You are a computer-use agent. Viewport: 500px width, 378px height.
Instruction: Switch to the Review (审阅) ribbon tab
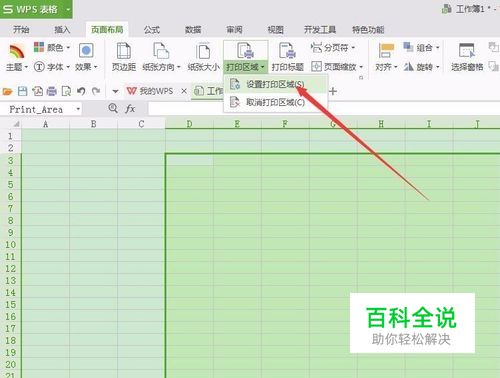pos(234,30)
